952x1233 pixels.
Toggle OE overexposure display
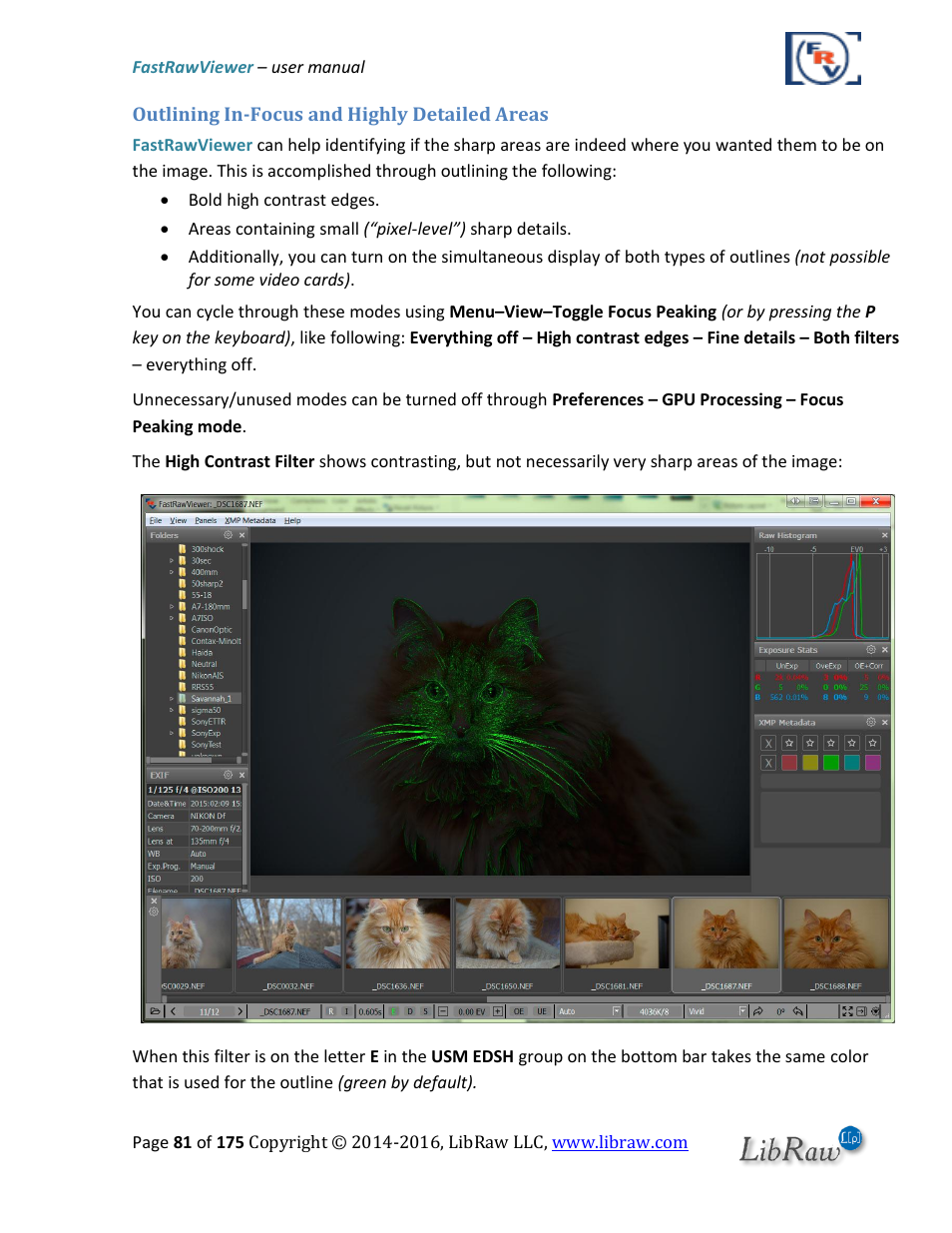pos(519,1011)
